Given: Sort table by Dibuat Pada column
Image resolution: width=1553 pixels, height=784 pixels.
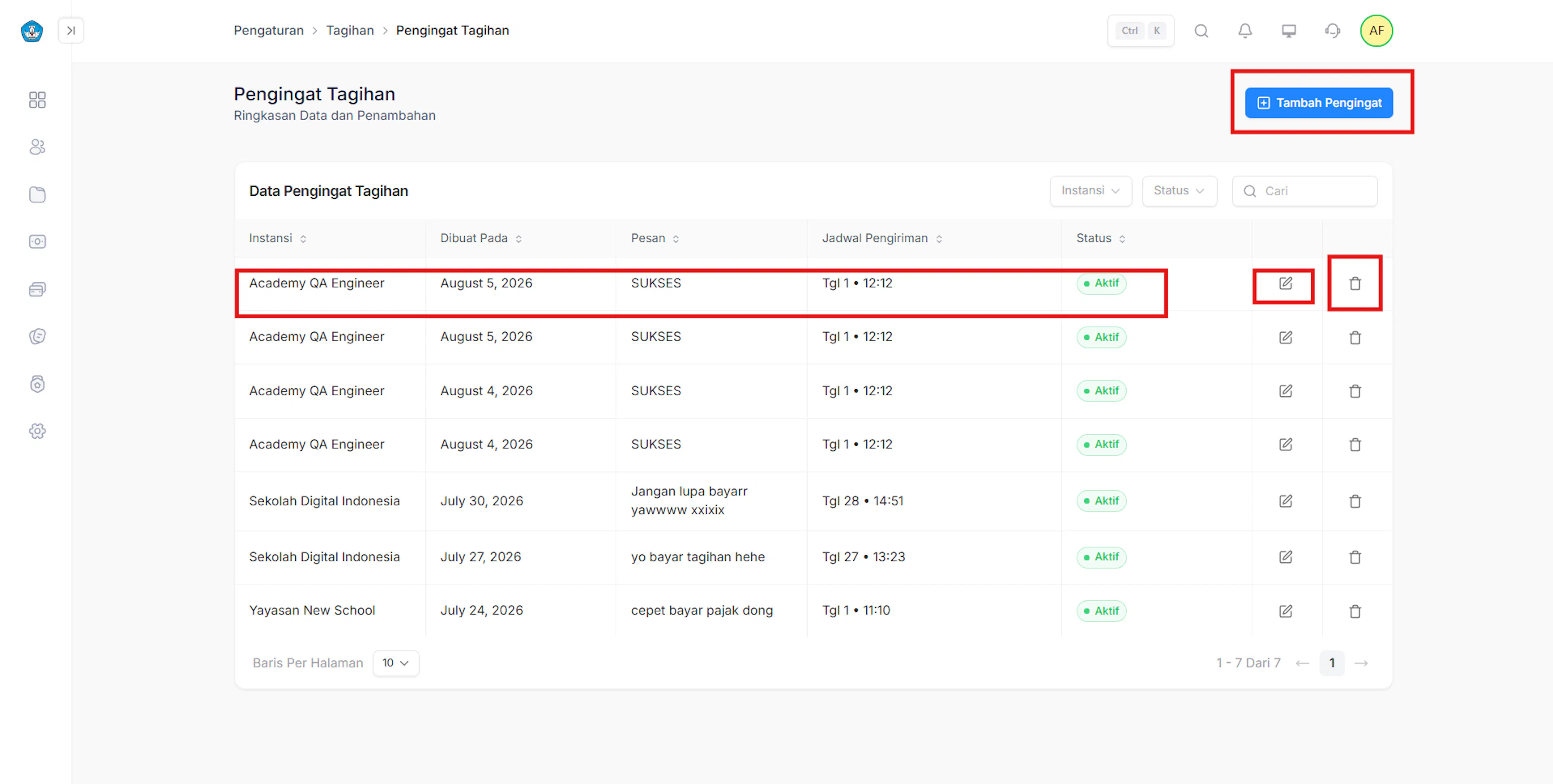Looking at the screenshot, I should (x=481, y=239).
